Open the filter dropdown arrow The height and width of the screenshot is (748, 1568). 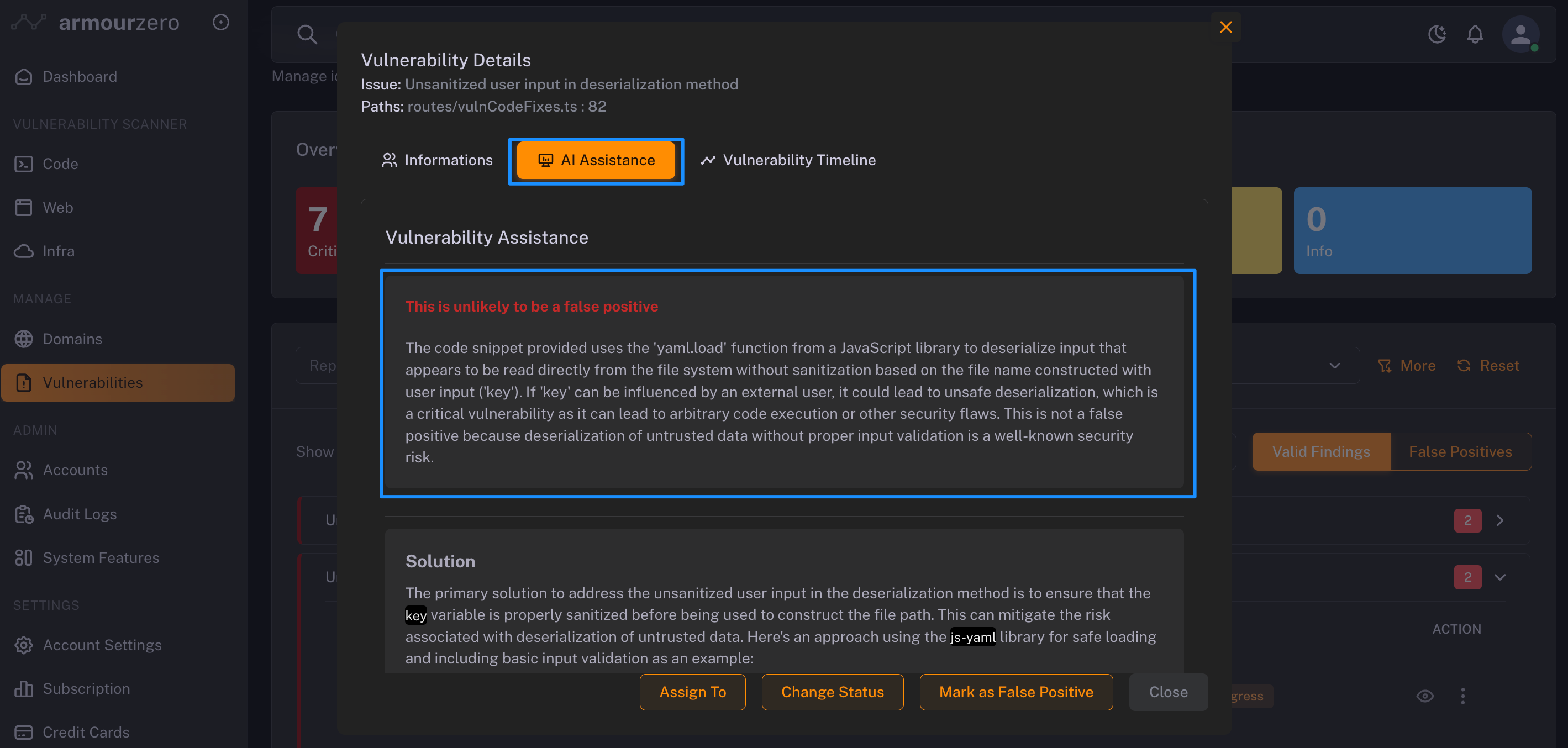click(1334, 366)
